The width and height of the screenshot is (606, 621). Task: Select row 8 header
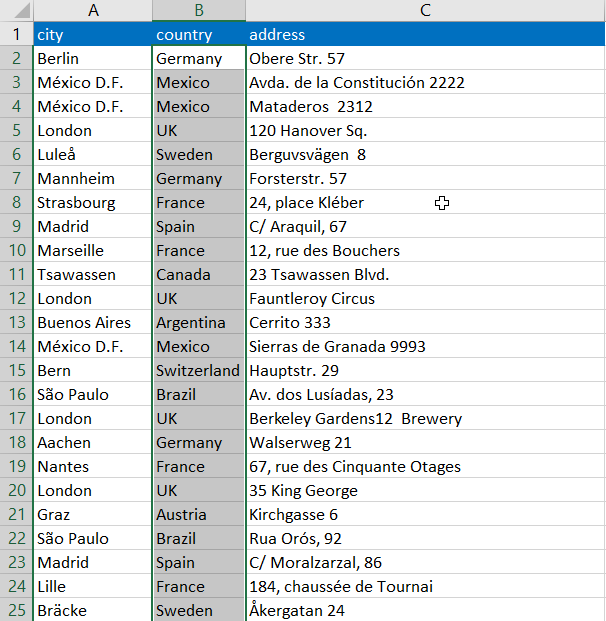pyautogui.click(x=16, y=202)
